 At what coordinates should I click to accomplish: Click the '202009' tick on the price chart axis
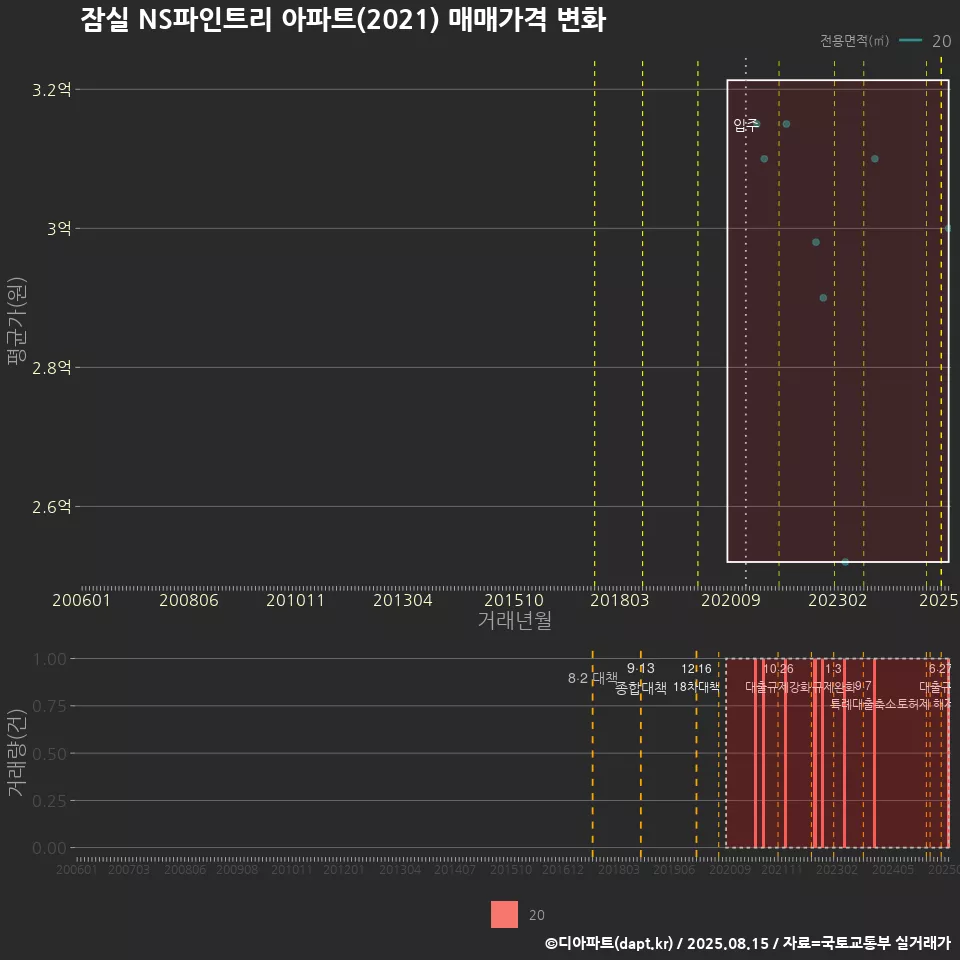[730, 600]
